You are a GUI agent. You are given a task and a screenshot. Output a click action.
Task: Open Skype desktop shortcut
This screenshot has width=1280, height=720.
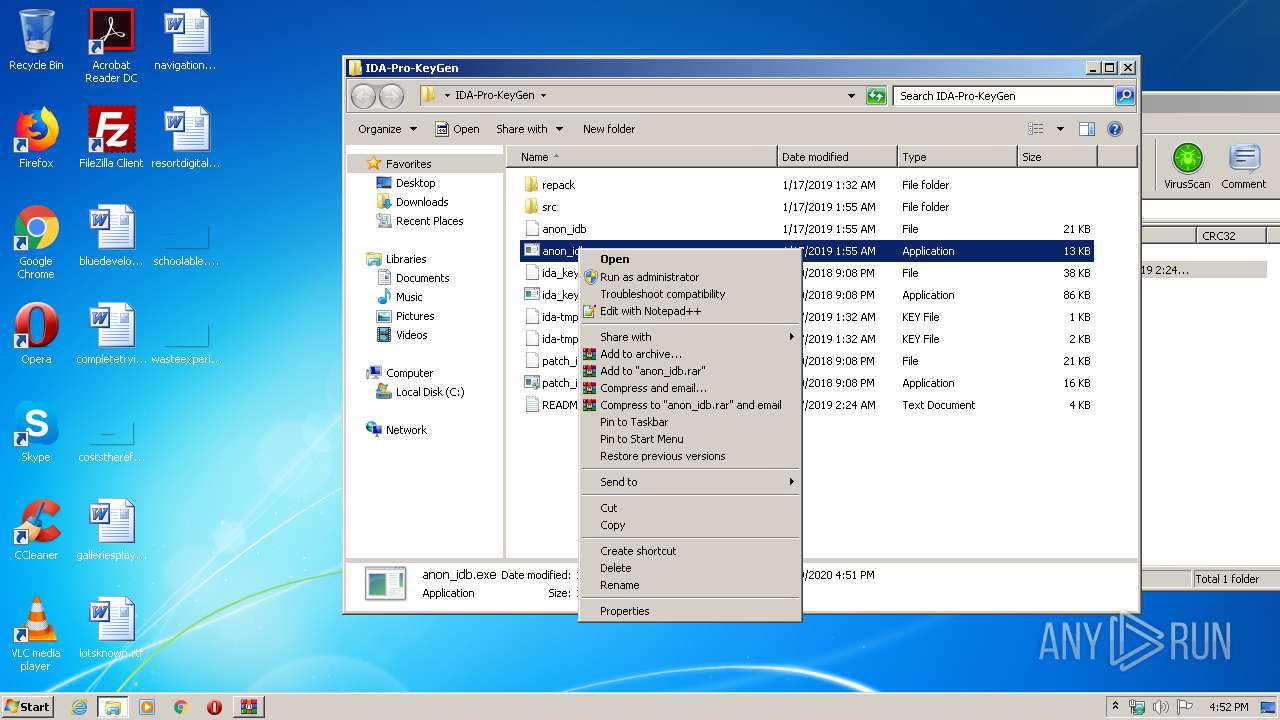point(36,432)
